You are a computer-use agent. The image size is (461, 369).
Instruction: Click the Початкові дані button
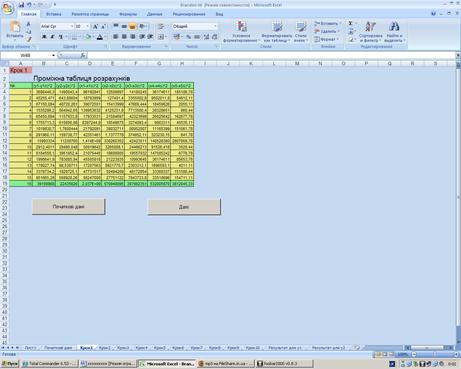coord(69,207)
